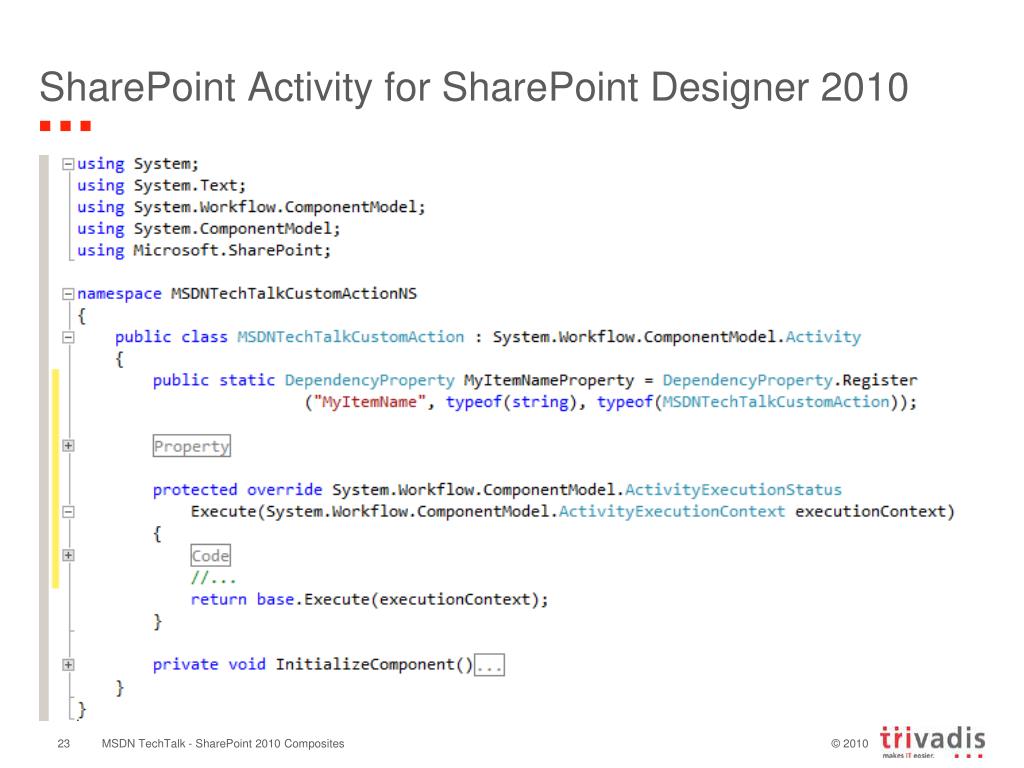Click the slide number 23
The height and width of the screenshot is (768, 1024).
point(63,743)
